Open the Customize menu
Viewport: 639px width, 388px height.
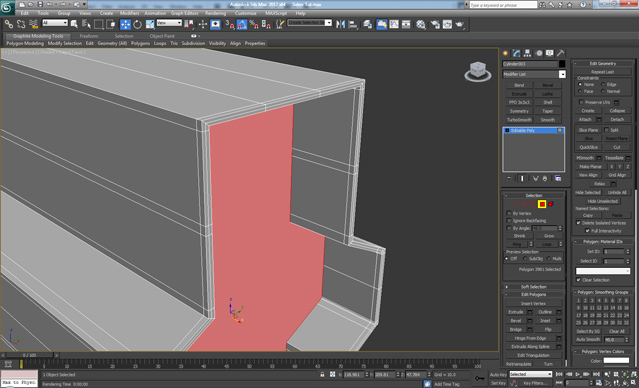click(246, 13)
